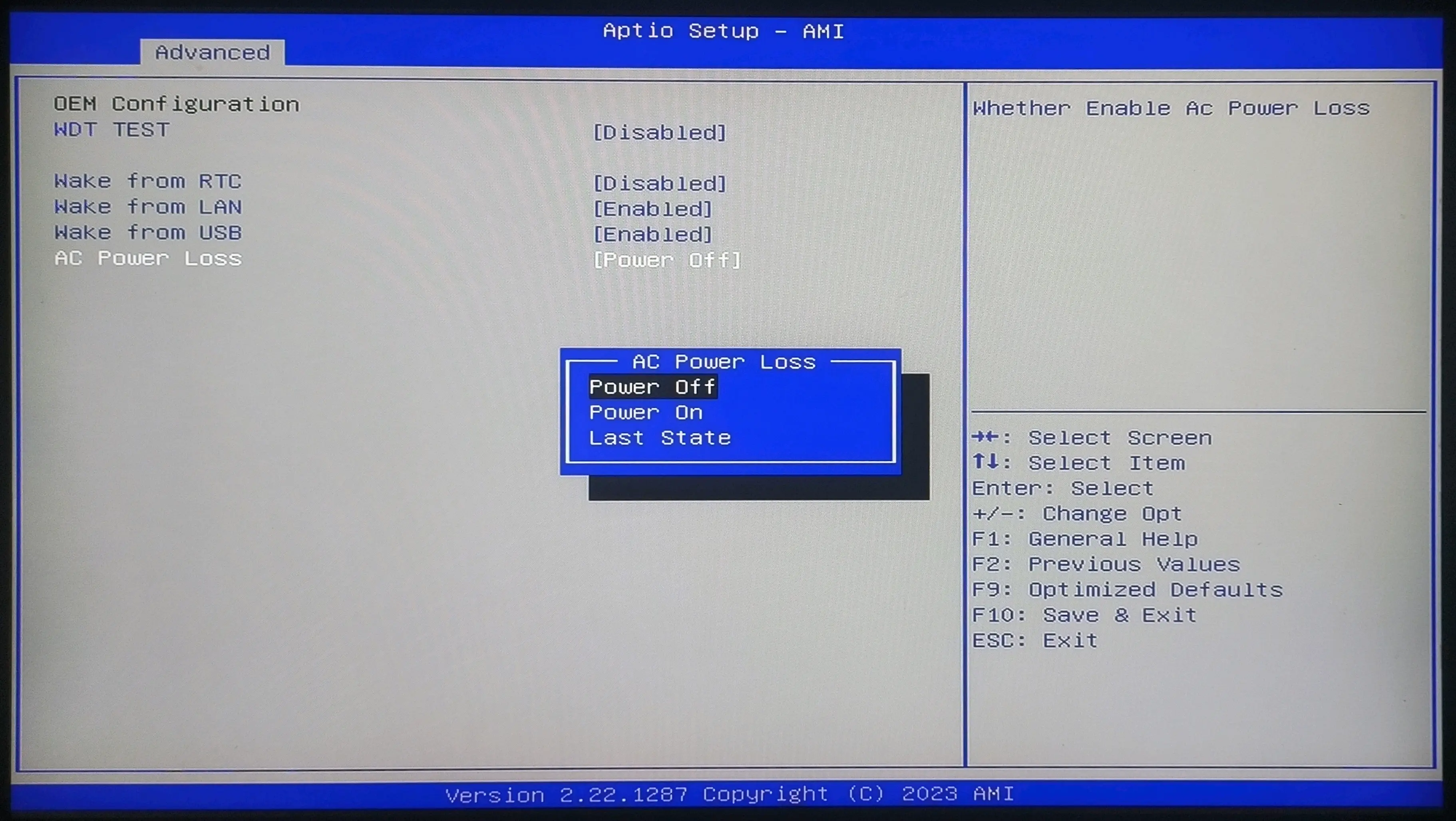The width and height of the screenshot is (1456, 821).
Task: Open the Wake from LAN [Enabled] value
Action: click(652, 209)
